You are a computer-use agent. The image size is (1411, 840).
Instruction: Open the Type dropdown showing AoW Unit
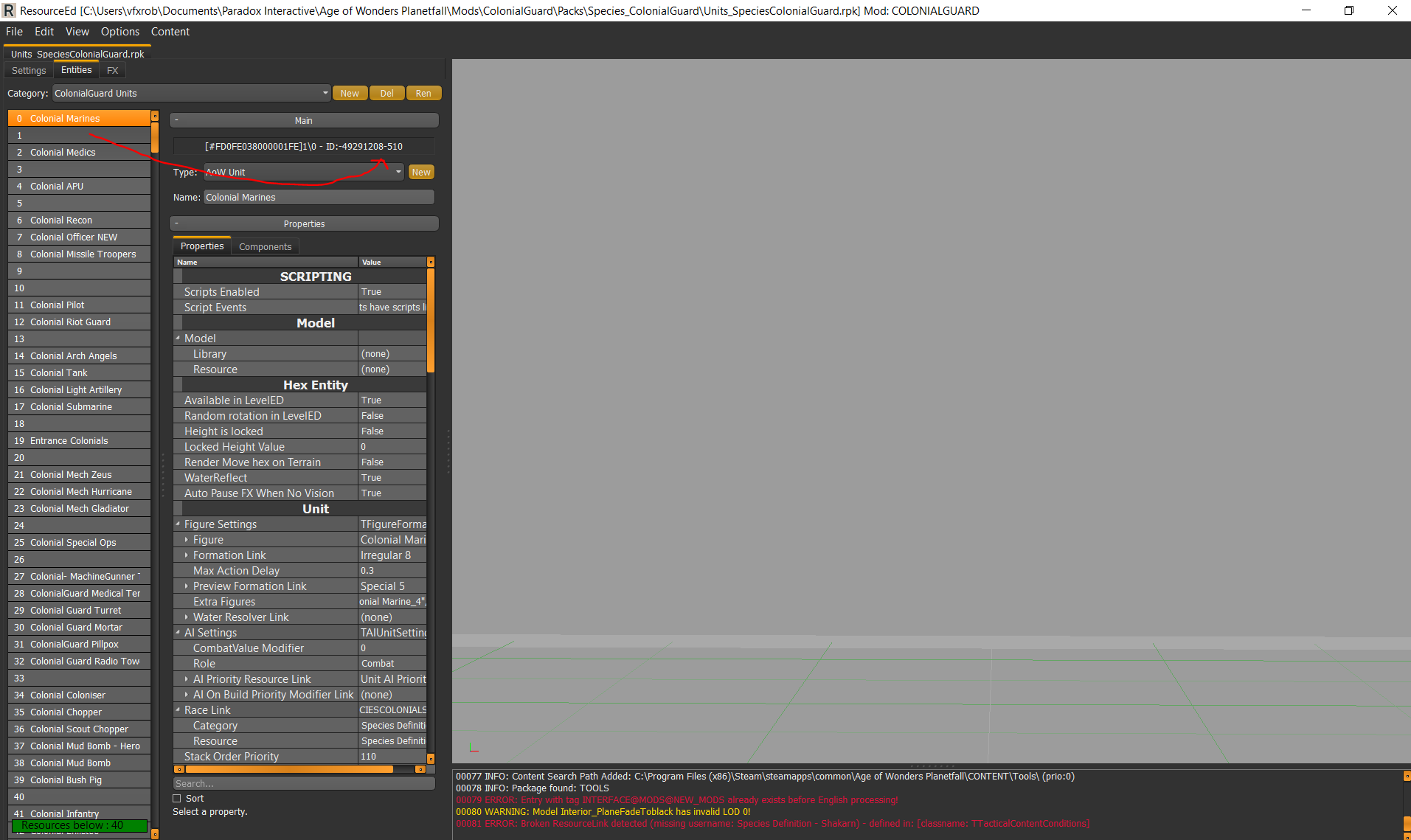(398, 173)
